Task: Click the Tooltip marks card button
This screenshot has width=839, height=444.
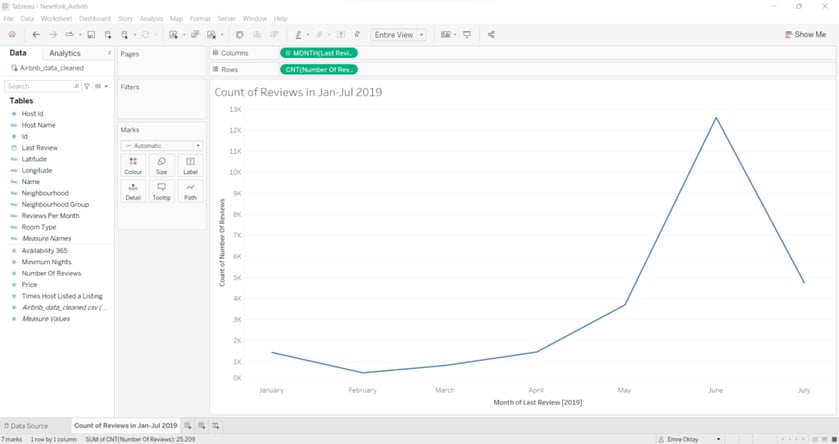Action: click(161, 191)
